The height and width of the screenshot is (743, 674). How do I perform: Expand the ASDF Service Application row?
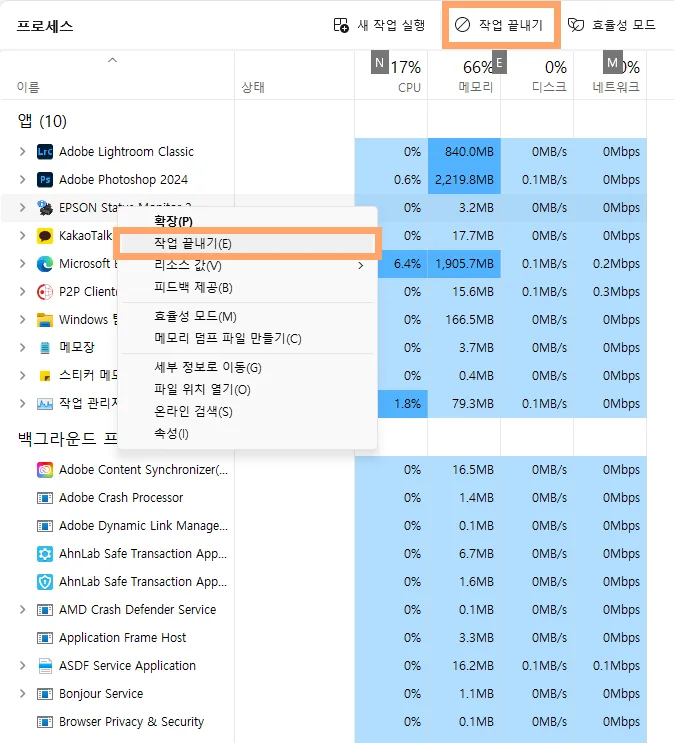tap(22, 665)
